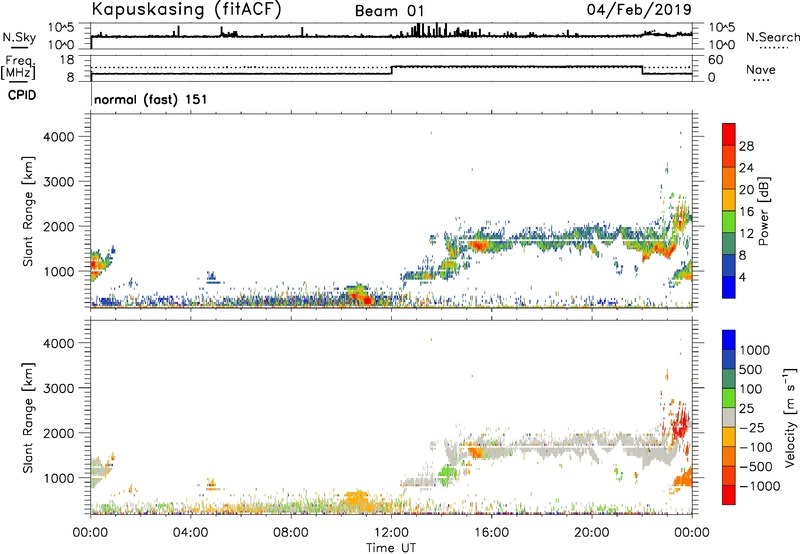Click the 'Freq. [MHz]' axis label
This screenshot has height=554, width=800.
pyautogui.click(x=19, y=67)
